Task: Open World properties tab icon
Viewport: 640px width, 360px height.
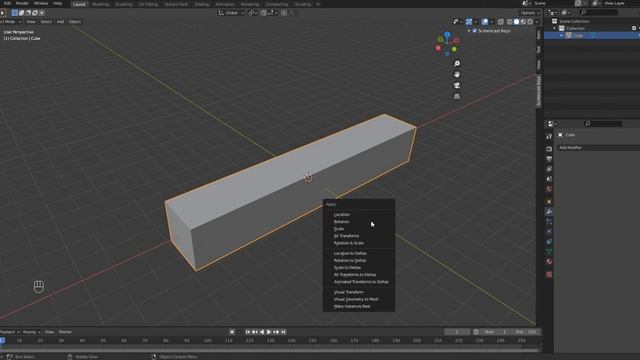Action: [549, 189]
